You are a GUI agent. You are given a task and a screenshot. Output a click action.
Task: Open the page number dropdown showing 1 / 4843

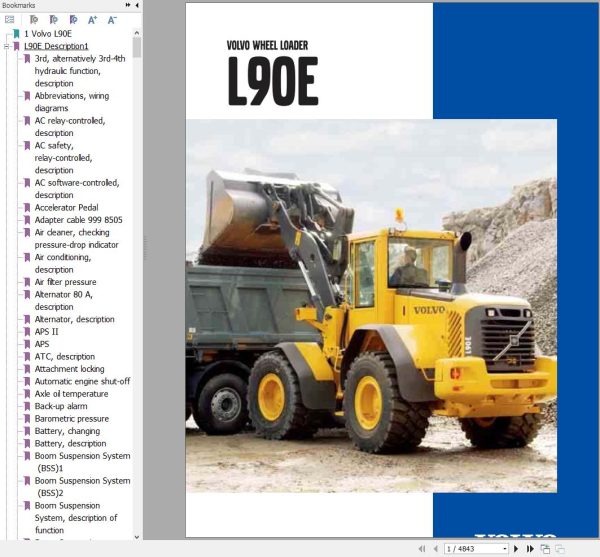505,549
